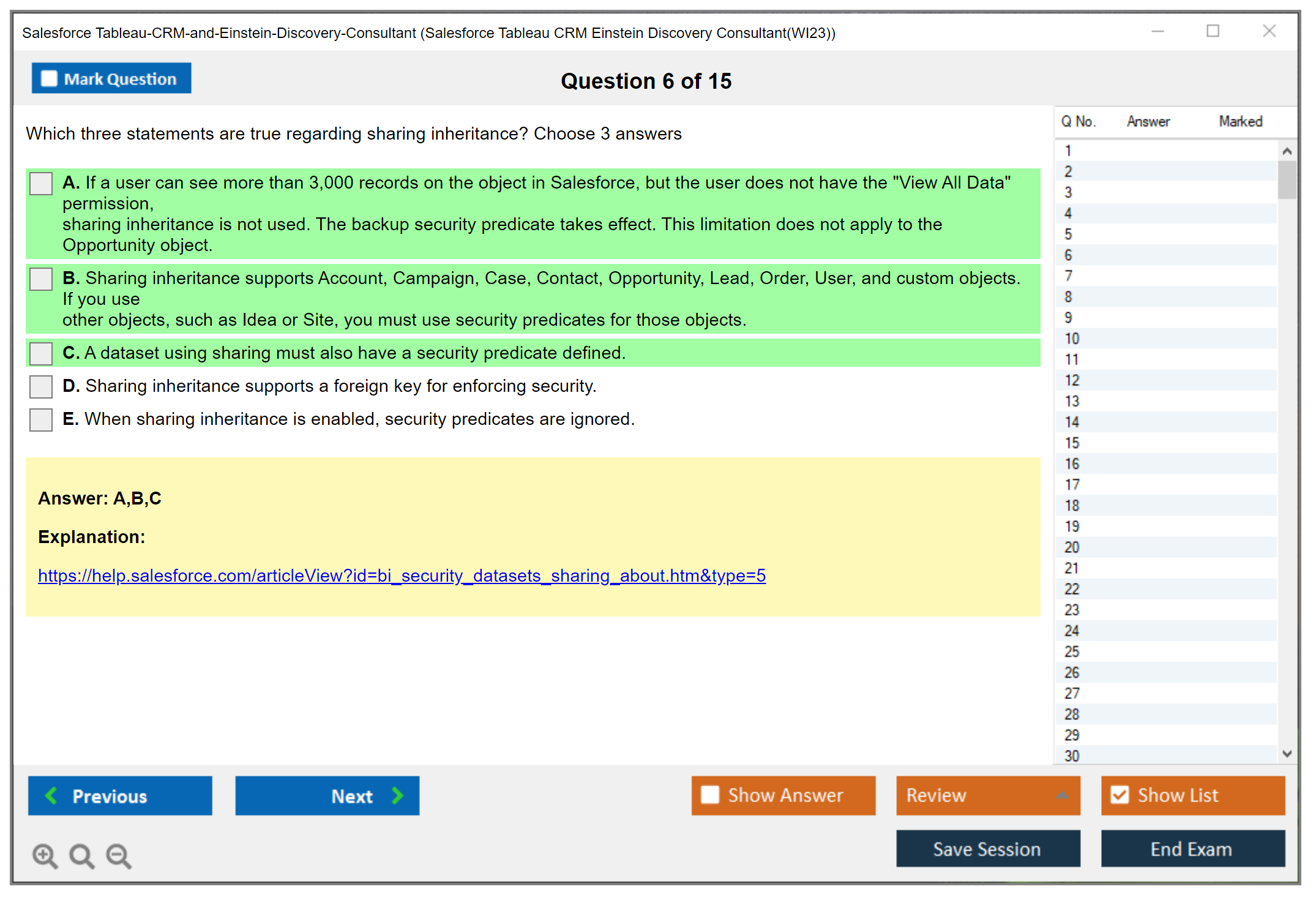Expand the Review dropdown arrow
Image resolution: width=1316 pixels, height=900 pixels.
point(1062,795)
